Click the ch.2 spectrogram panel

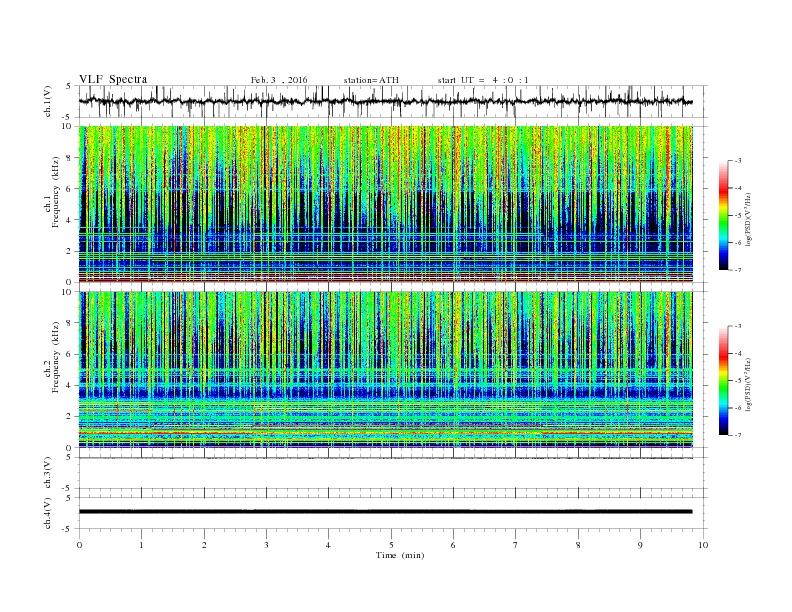386,370
